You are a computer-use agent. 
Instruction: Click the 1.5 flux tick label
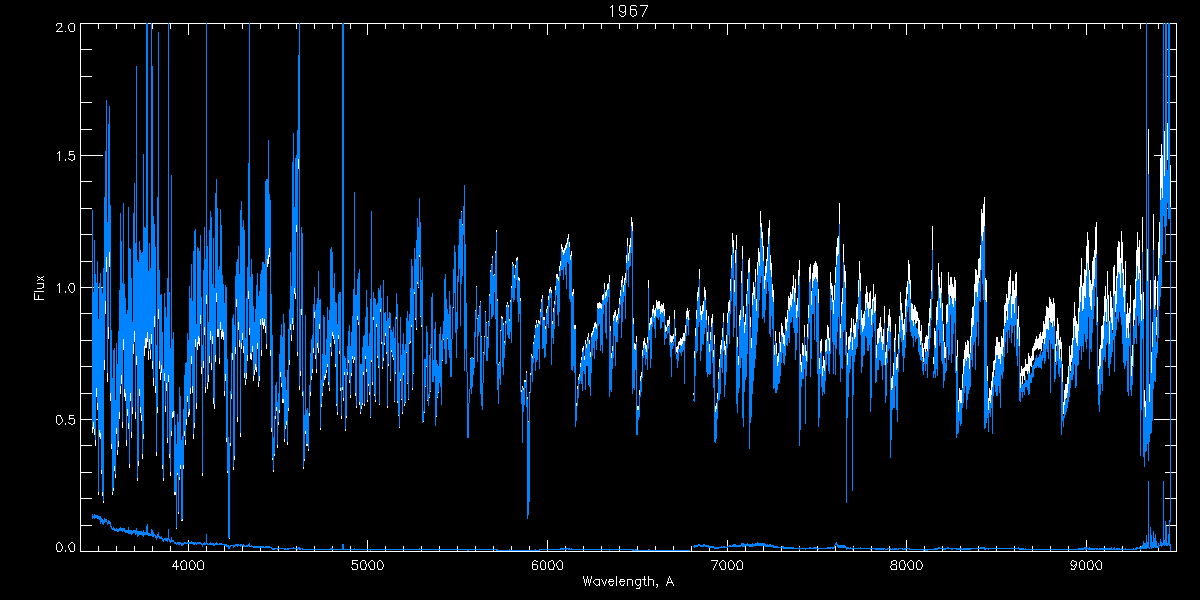coord(64,157)
